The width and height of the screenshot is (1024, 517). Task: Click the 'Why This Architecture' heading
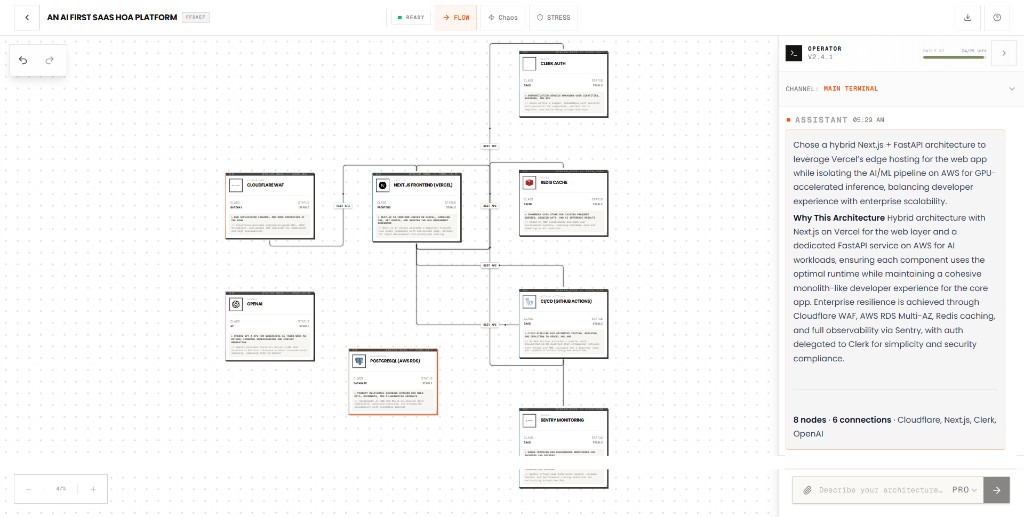tap(839, 217)
